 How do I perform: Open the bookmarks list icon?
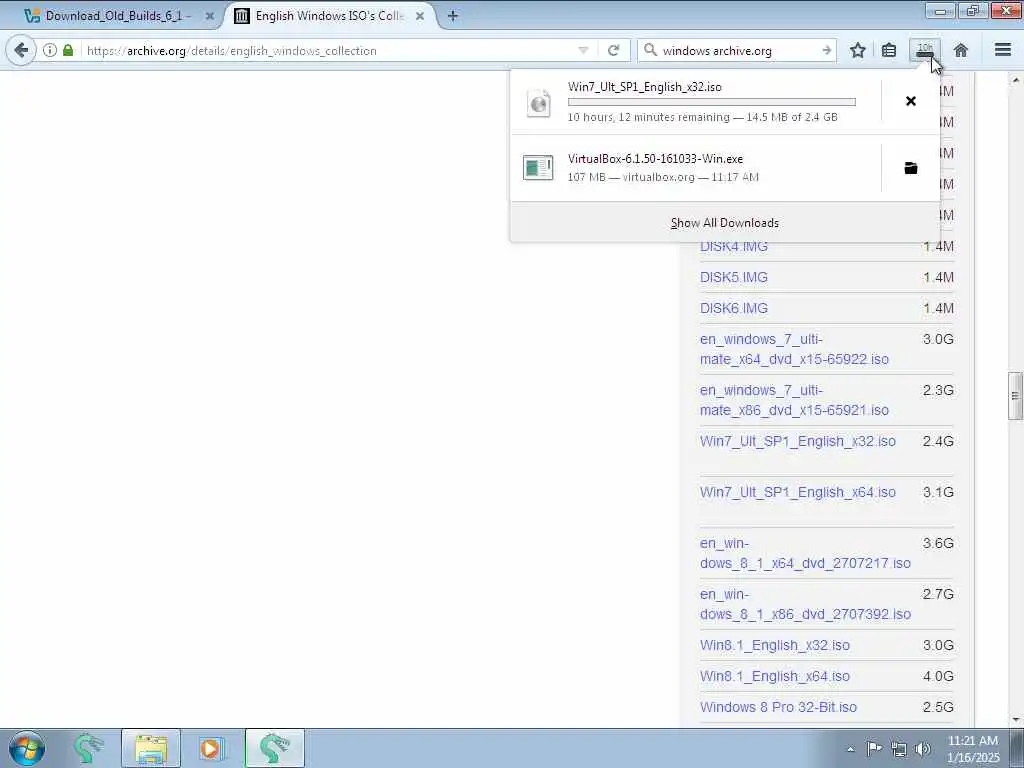889,50
